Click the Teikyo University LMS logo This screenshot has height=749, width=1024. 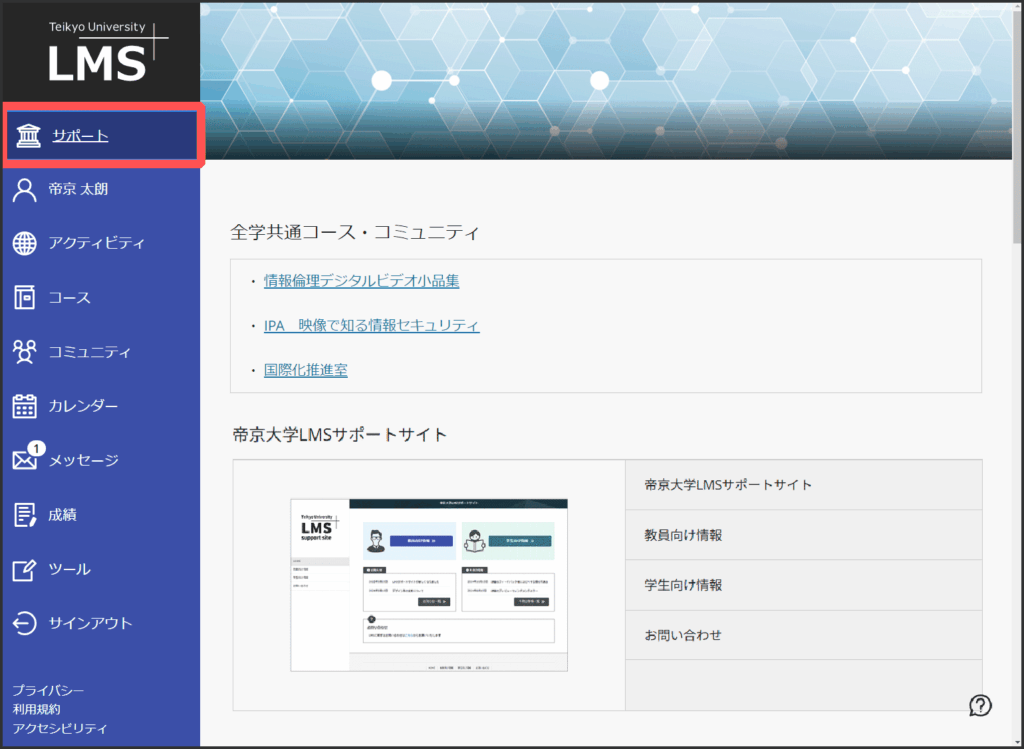point(108,52)
